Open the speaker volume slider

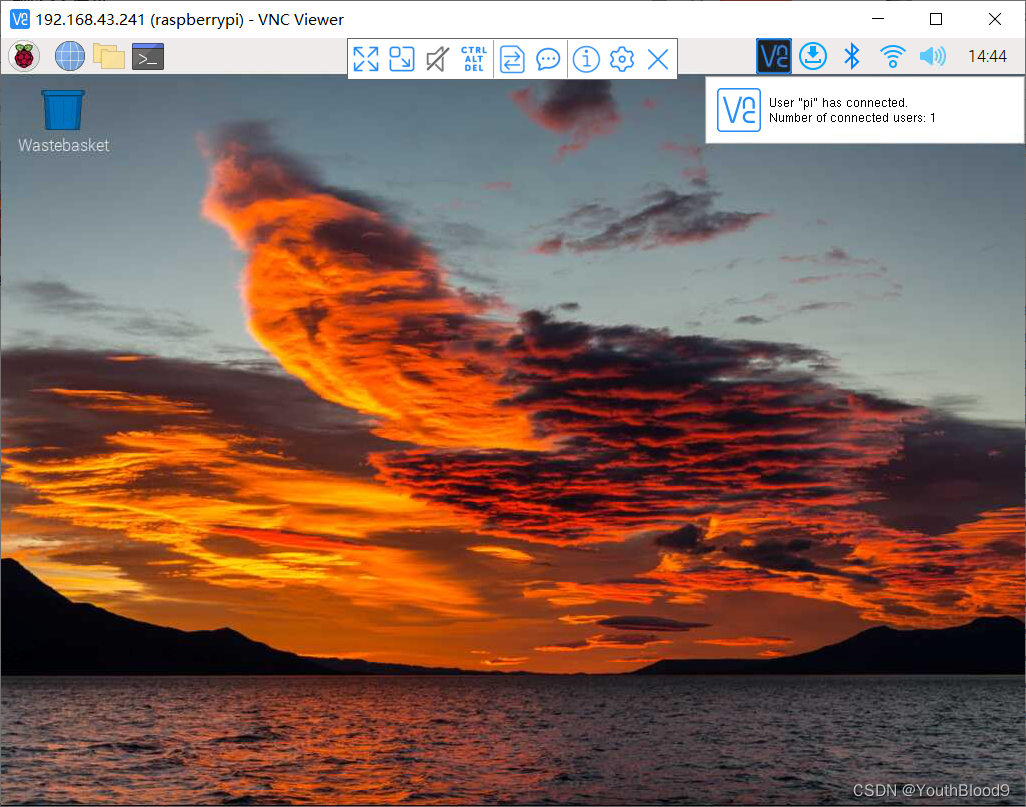[x=932, y=57]
